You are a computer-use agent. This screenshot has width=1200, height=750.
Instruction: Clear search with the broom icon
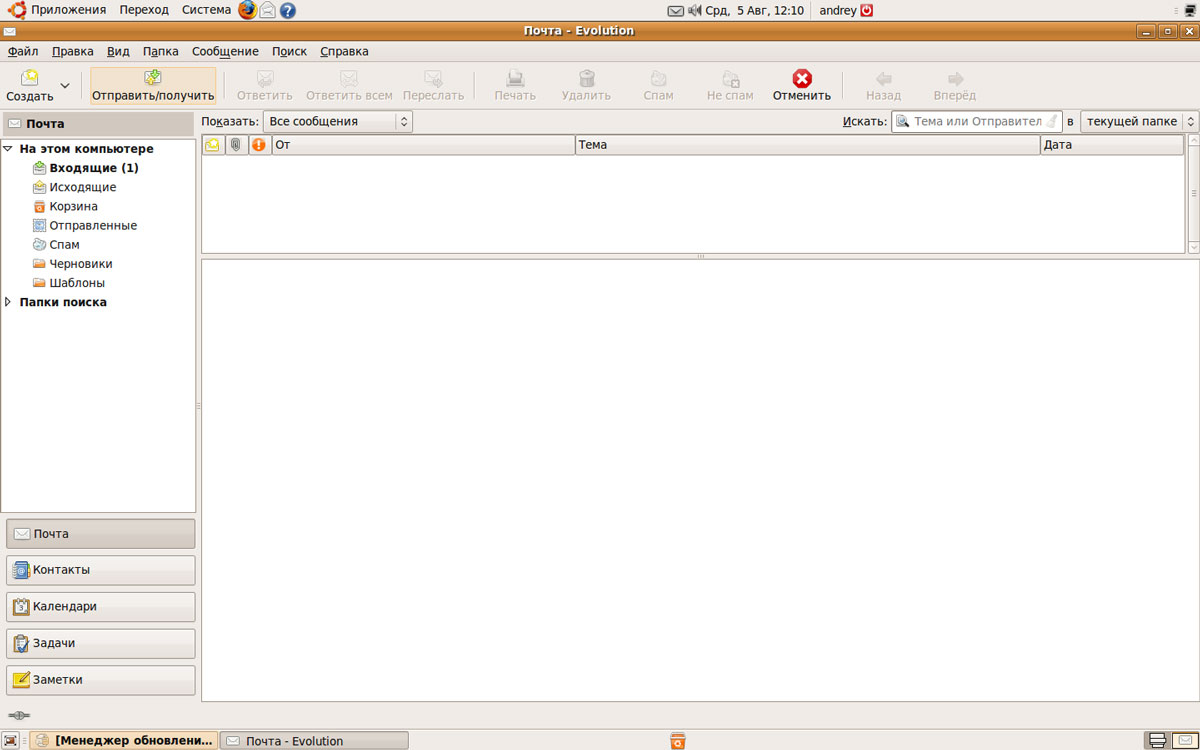click(x=1051, y=121)
